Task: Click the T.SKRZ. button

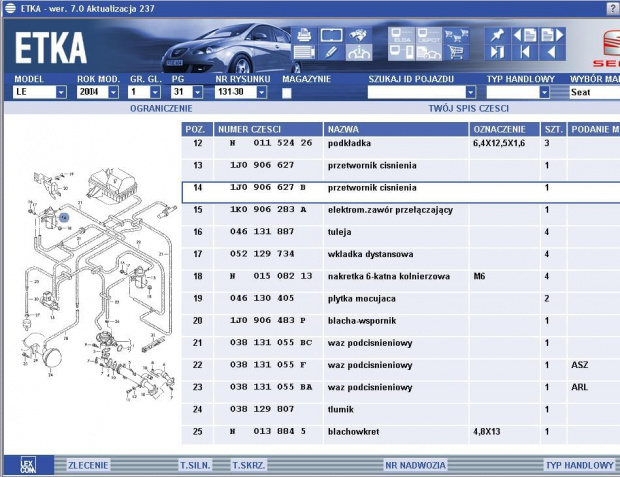Action: tap(249, 465)
